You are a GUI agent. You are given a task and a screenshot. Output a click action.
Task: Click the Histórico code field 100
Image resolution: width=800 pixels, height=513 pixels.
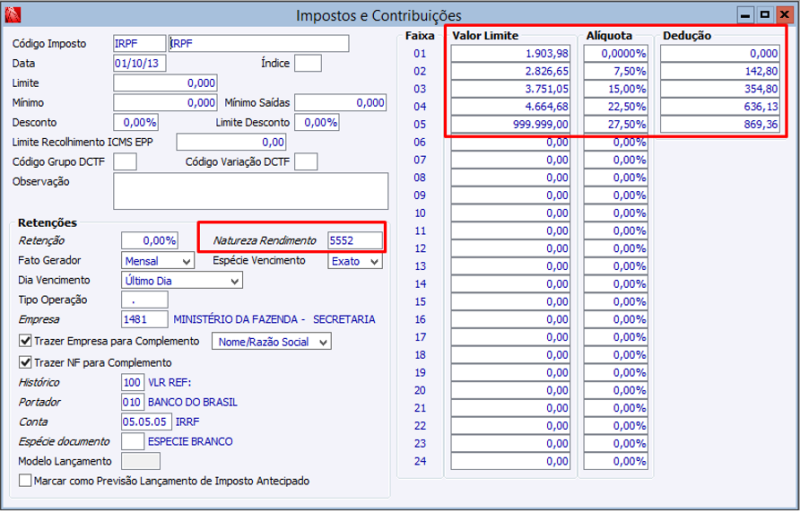pyautogui.click(x=133, y=382)
